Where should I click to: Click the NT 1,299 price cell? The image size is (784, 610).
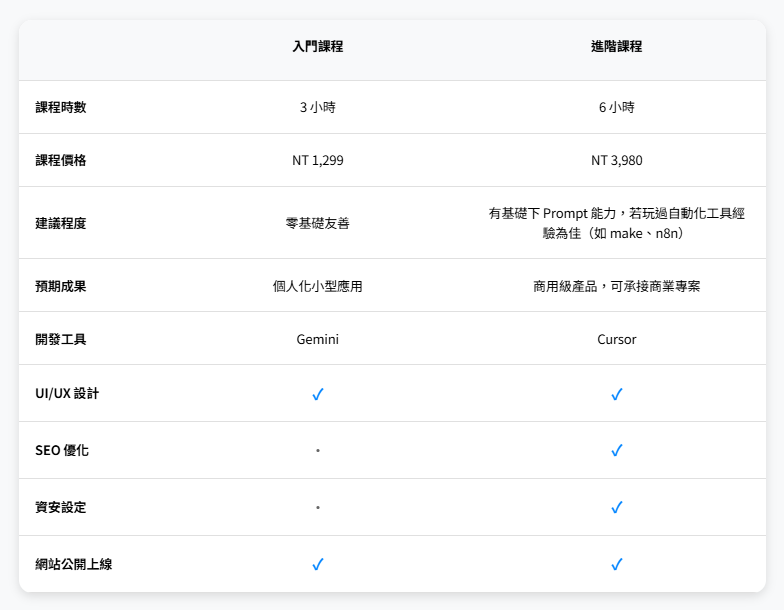click(x=318, y=160)
